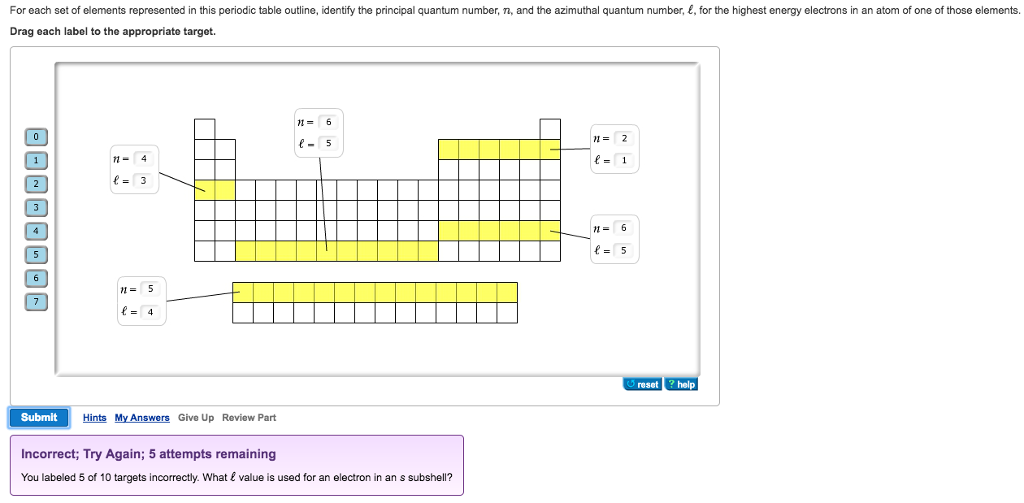Viewport: 1024px width, 503px height.
Task: Choose the blue label tile 4
Action: coord(37,231)
